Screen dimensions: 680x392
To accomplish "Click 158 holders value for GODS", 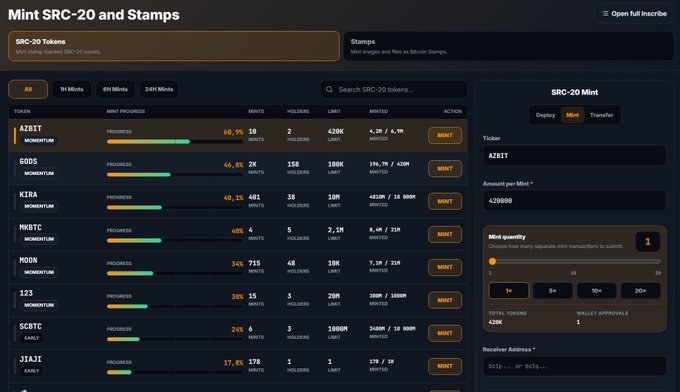I will coord(293,164).
